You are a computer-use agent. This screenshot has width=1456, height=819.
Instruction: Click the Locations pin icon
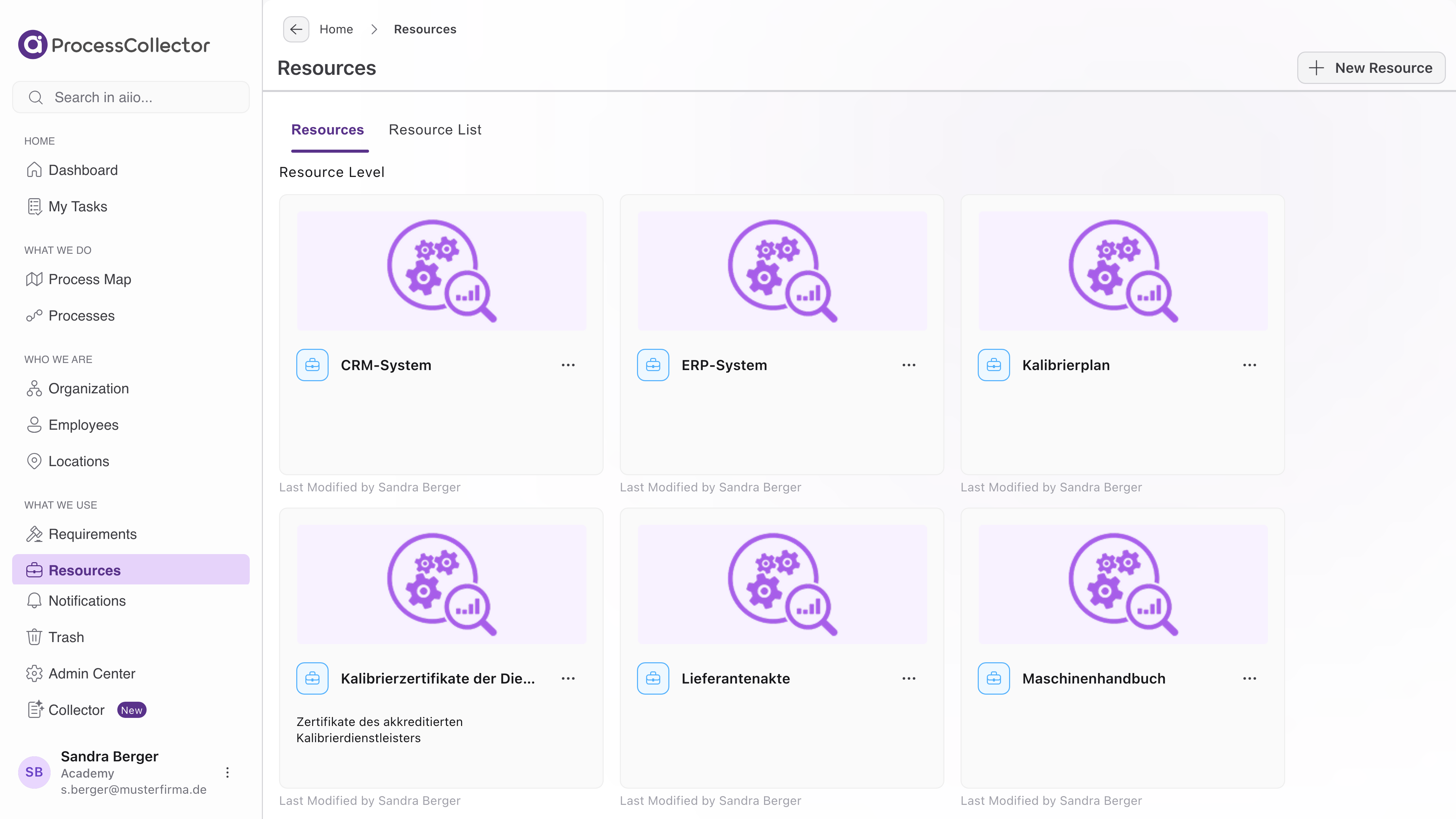34,461
